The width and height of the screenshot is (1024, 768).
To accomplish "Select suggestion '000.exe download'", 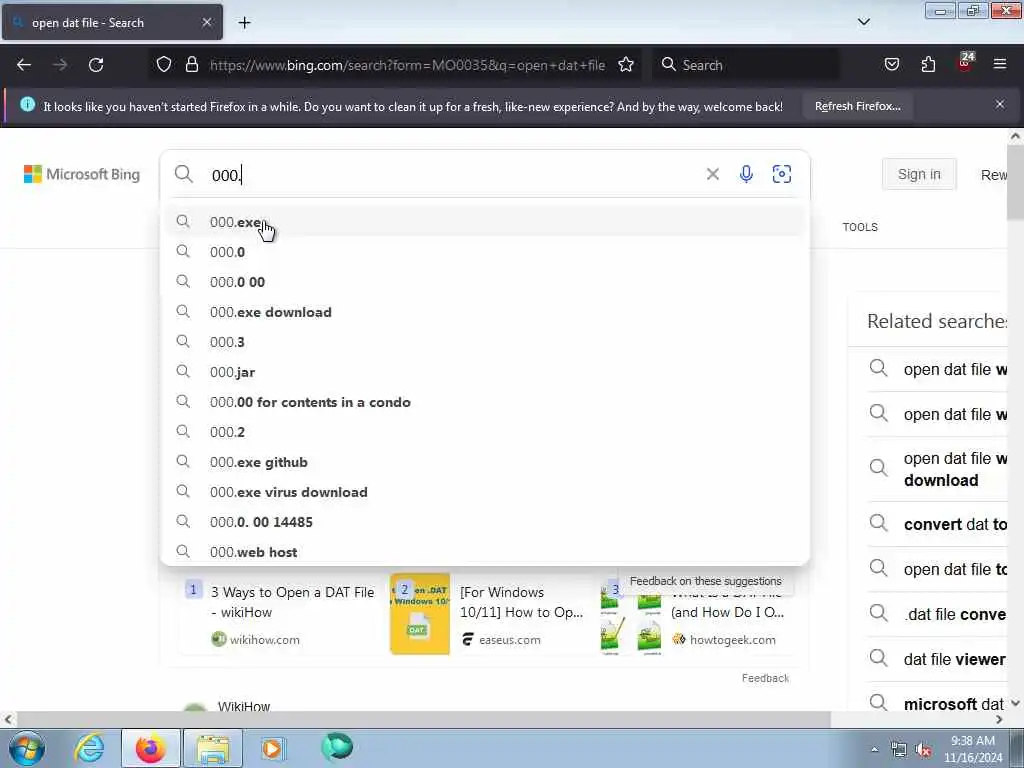I will coord(485,312).
